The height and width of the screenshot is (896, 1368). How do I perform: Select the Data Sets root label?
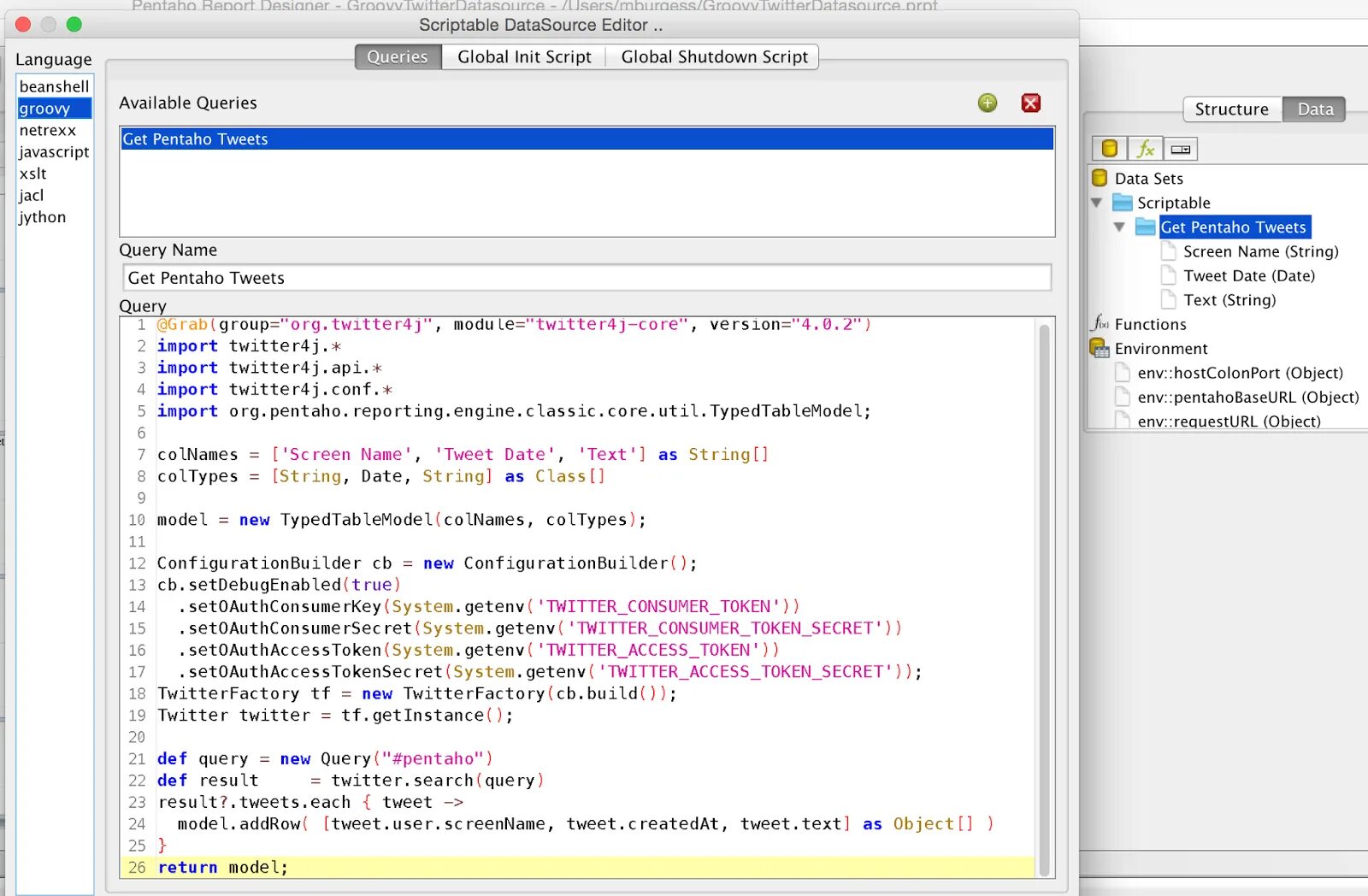tap(1149, 179)
